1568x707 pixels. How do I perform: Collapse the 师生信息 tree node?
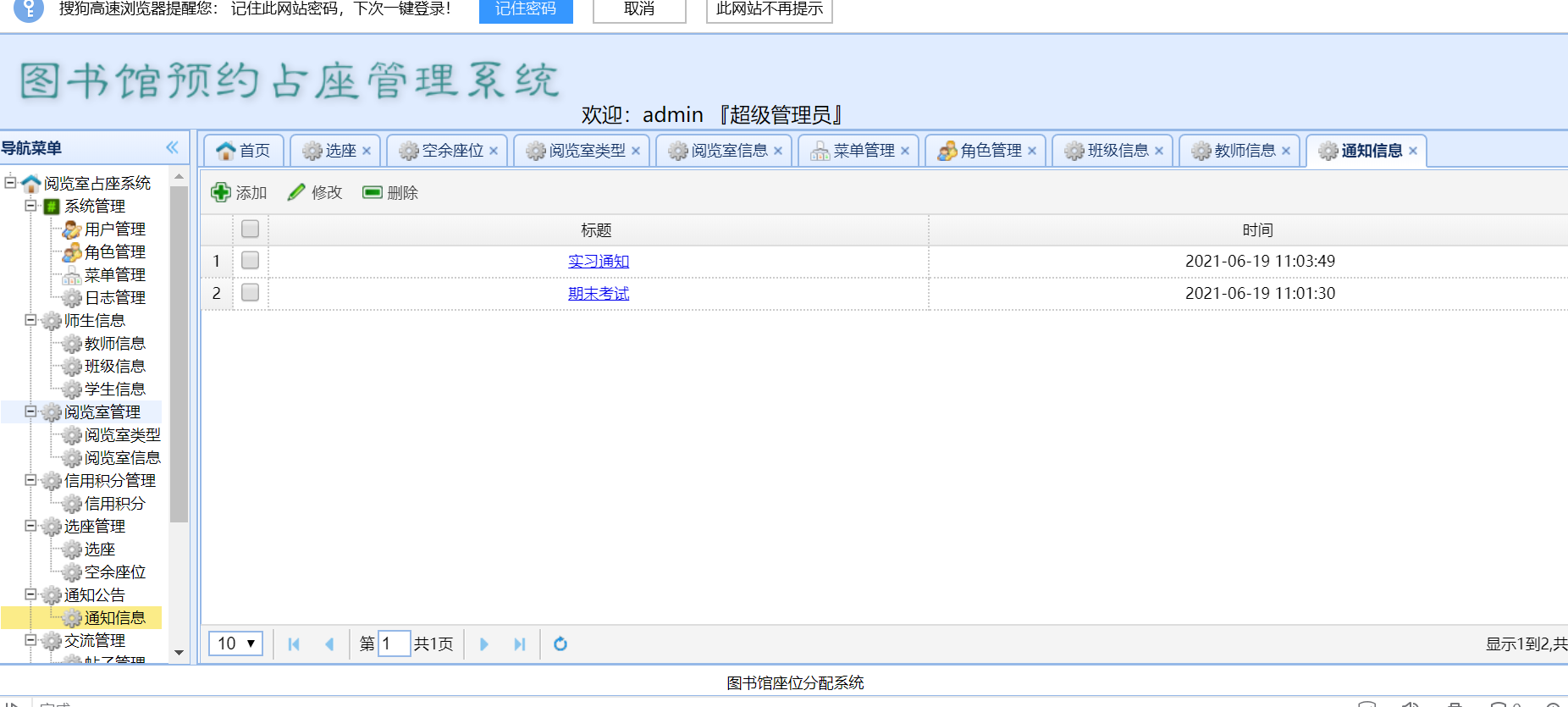30,319
